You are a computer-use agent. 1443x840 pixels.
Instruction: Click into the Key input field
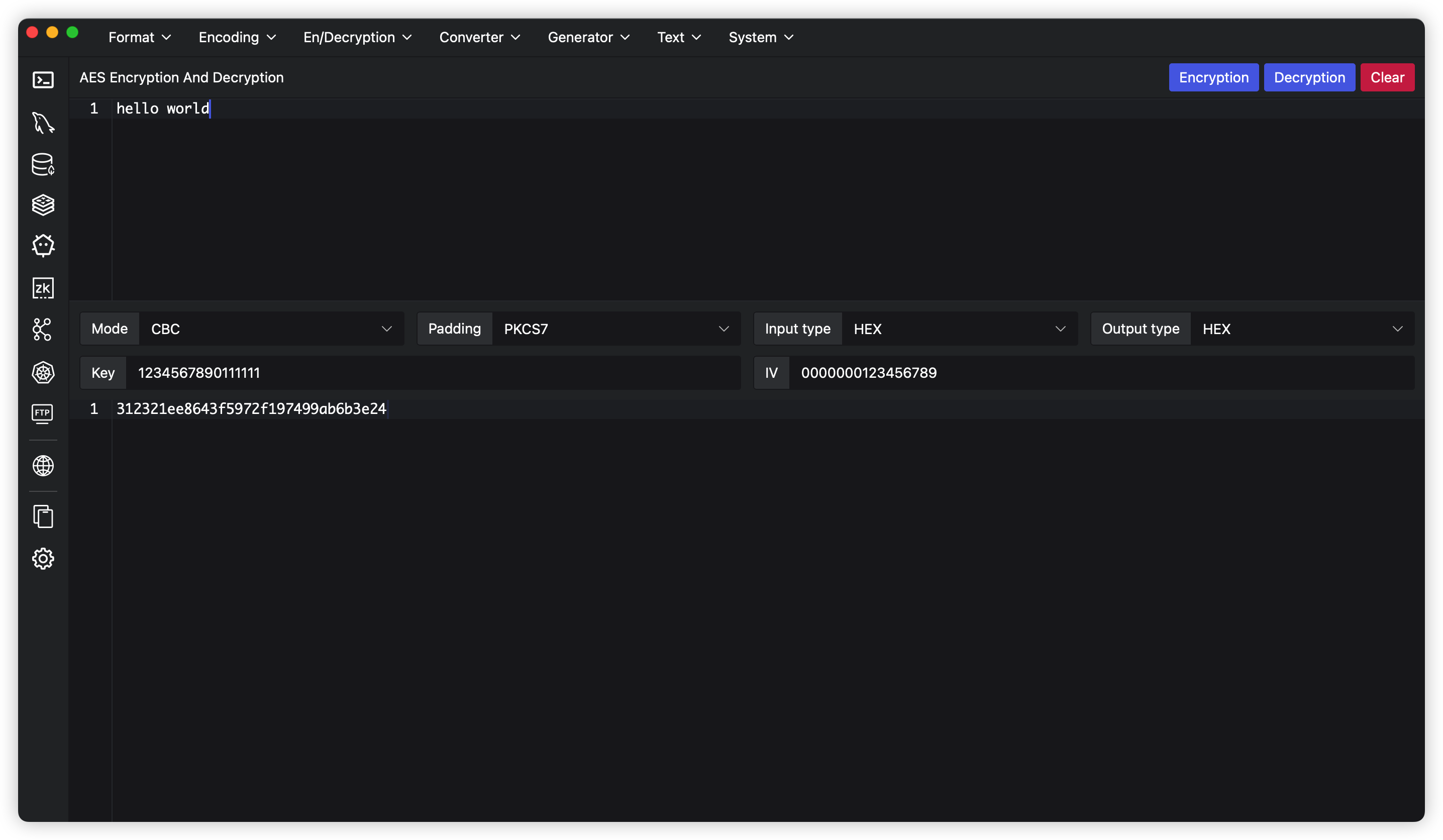[x=432, y=373]
